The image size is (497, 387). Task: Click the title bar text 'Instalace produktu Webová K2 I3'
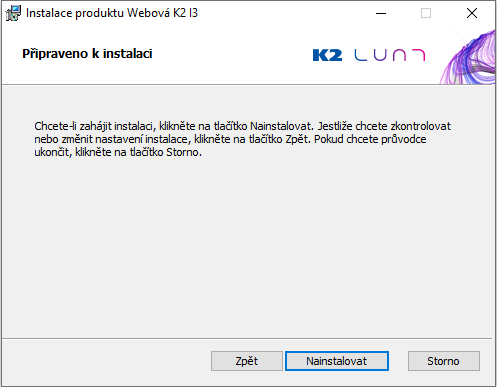(112, 13)
